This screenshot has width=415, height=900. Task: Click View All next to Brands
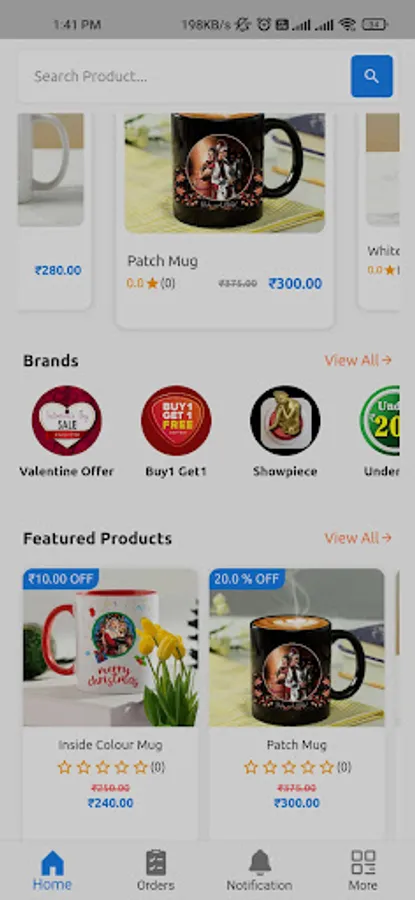point(358,360)
